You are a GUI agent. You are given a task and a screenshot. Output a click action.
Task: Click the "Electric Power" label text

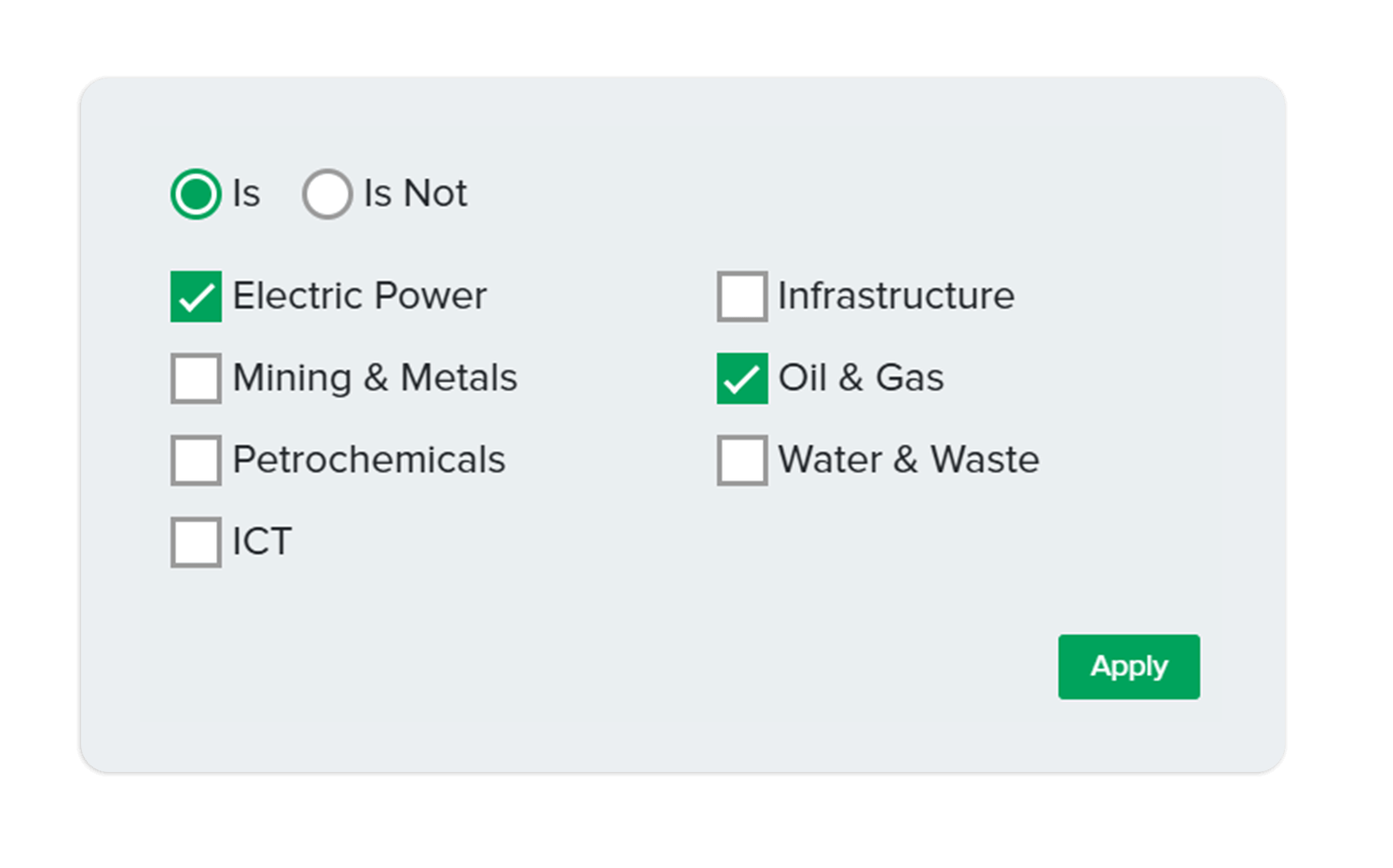pyautogui.click(x=359, y=296)
